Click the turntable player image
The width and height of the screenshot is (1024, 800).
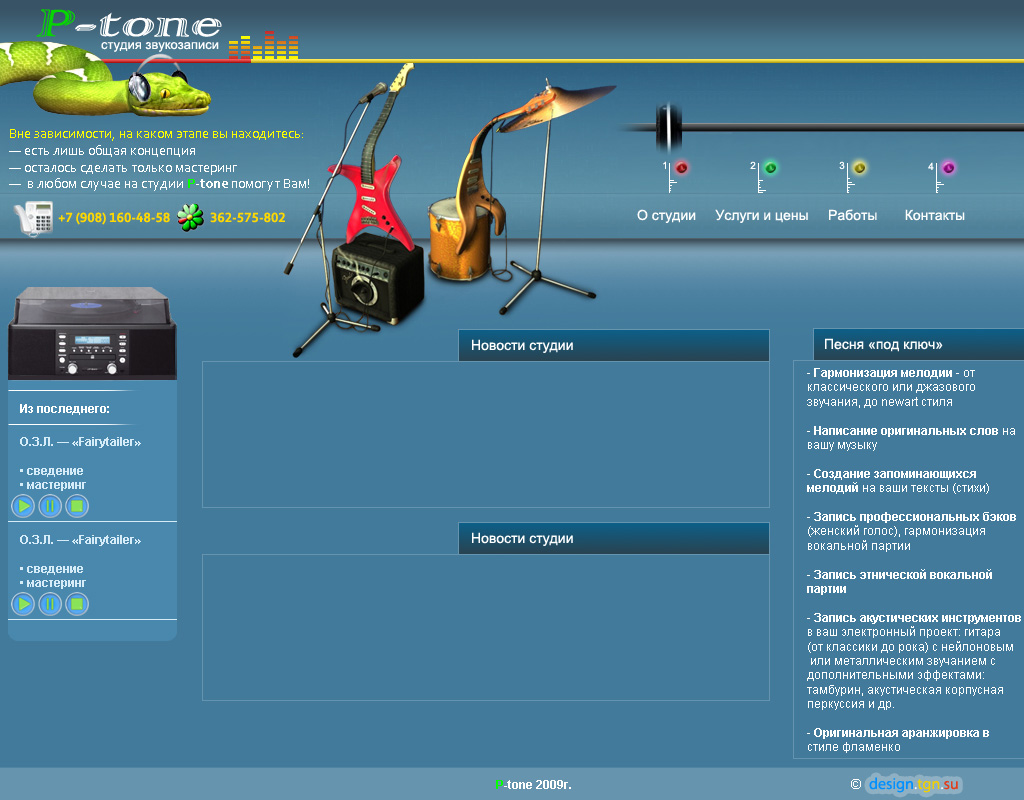click(92, 335)
